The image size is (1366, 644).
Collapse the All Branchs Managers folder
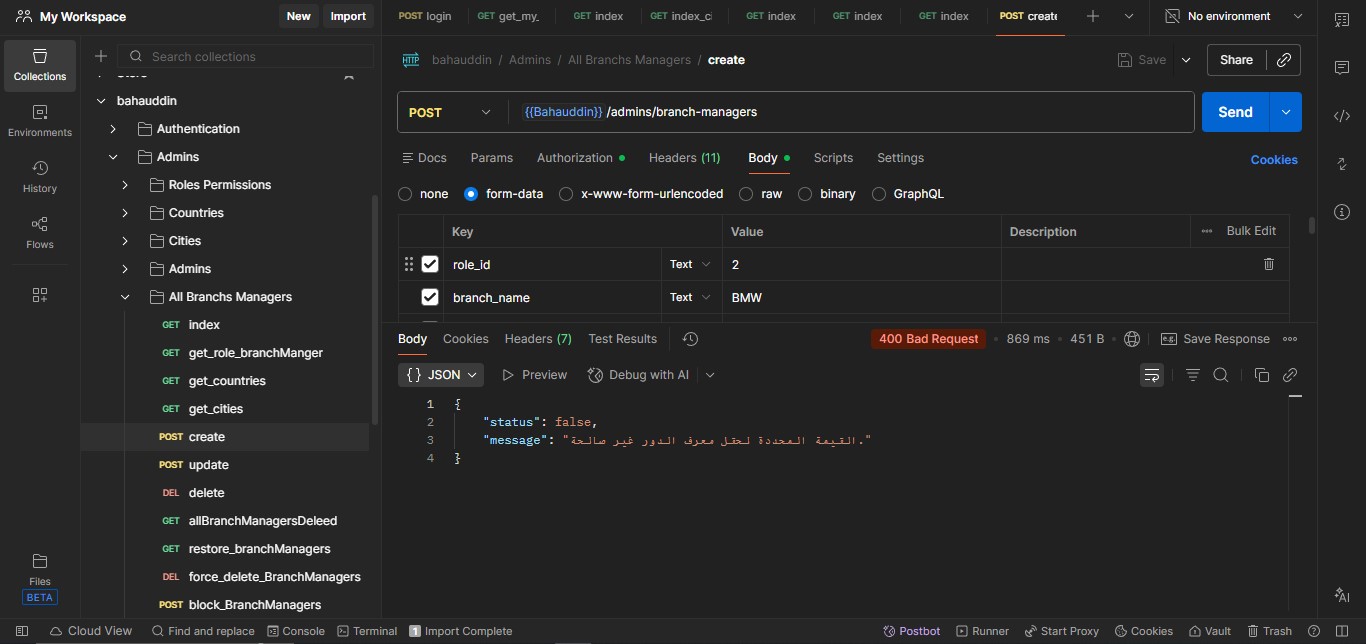(125, 297)
